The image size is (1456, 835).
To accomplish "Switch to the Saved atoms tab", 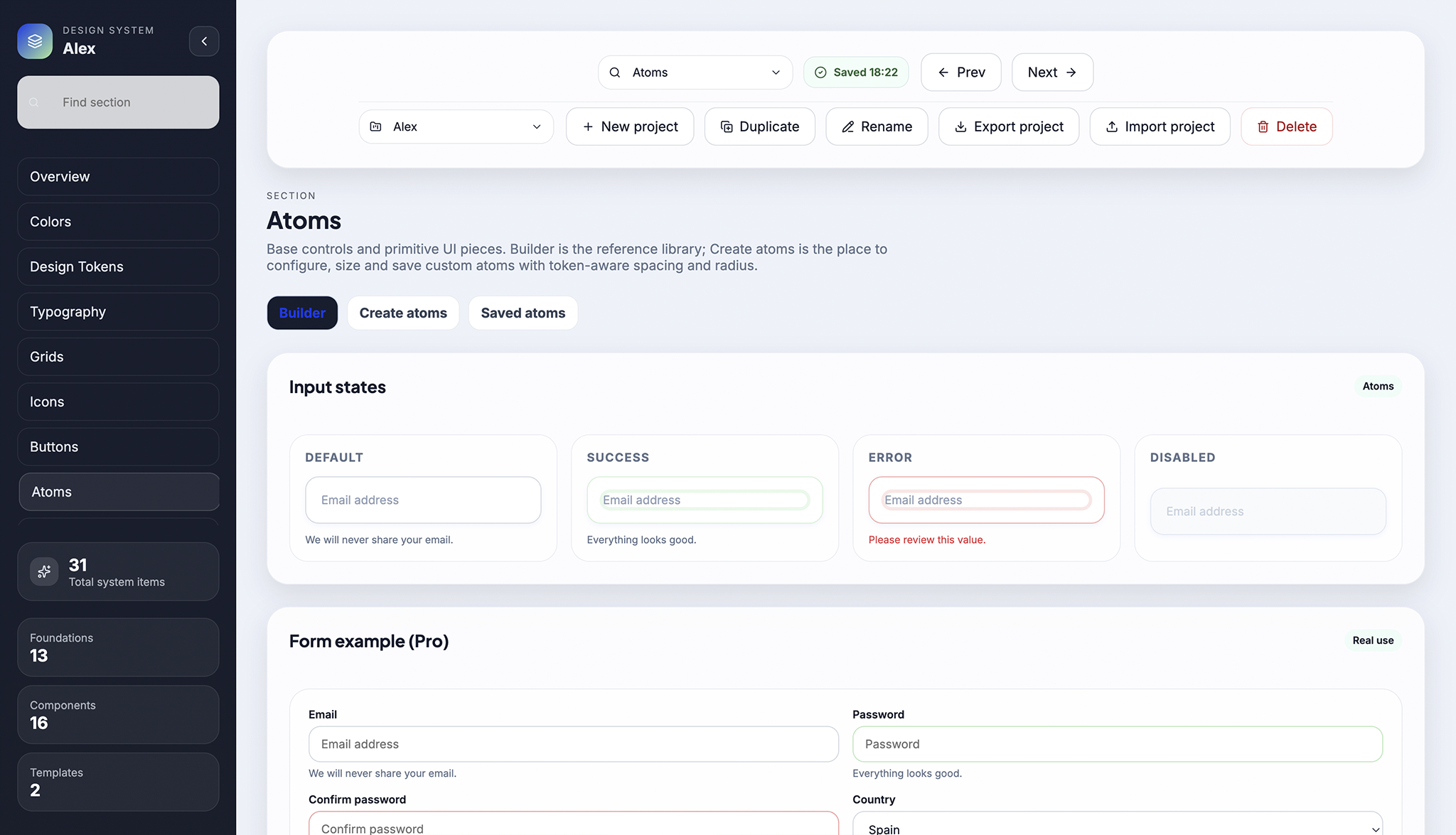I will (523, 313).
